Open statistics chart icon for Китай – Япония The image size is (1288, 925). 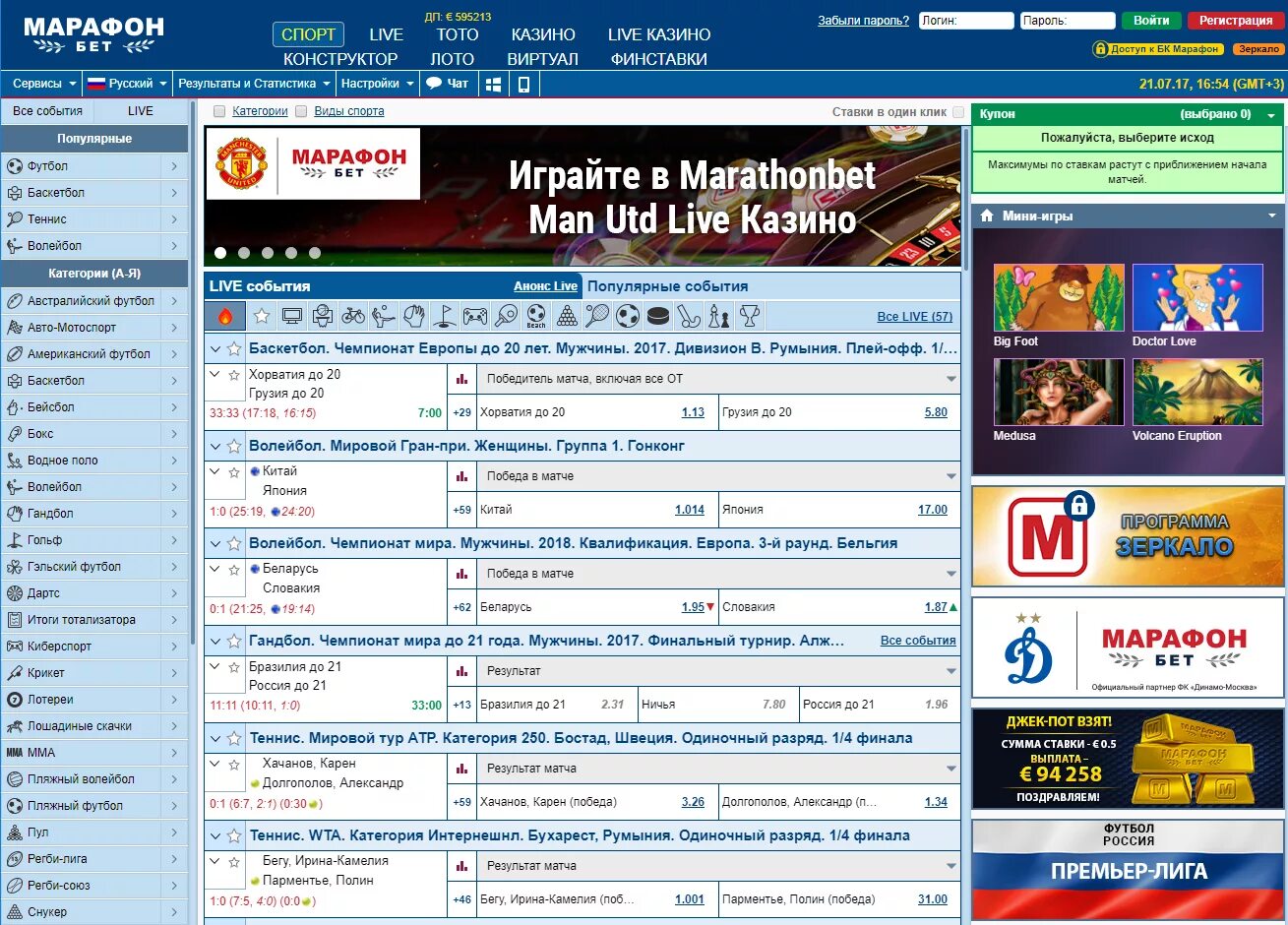coord(462,476)
